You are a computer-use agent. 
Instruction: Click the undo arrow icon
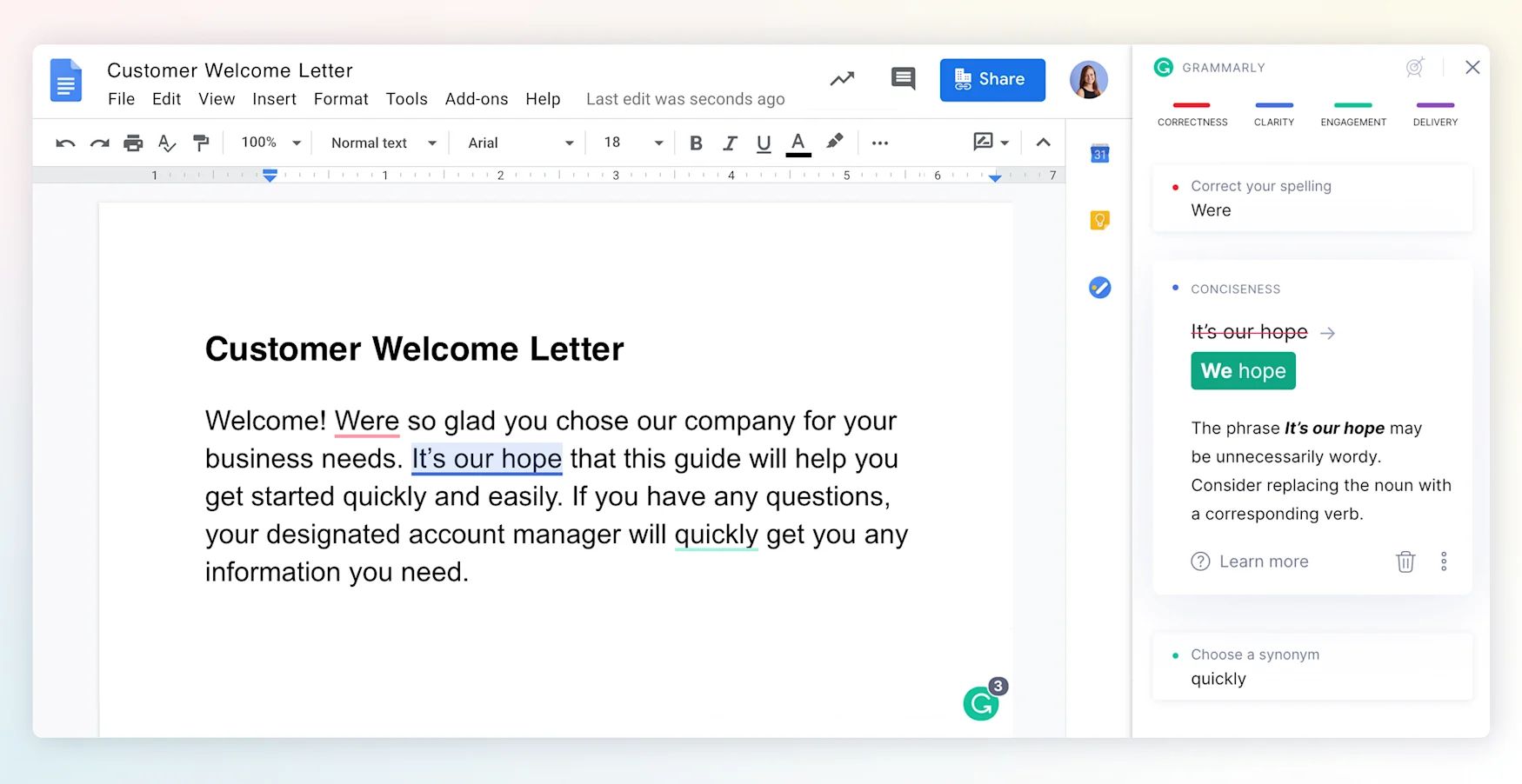click(65, 143)
